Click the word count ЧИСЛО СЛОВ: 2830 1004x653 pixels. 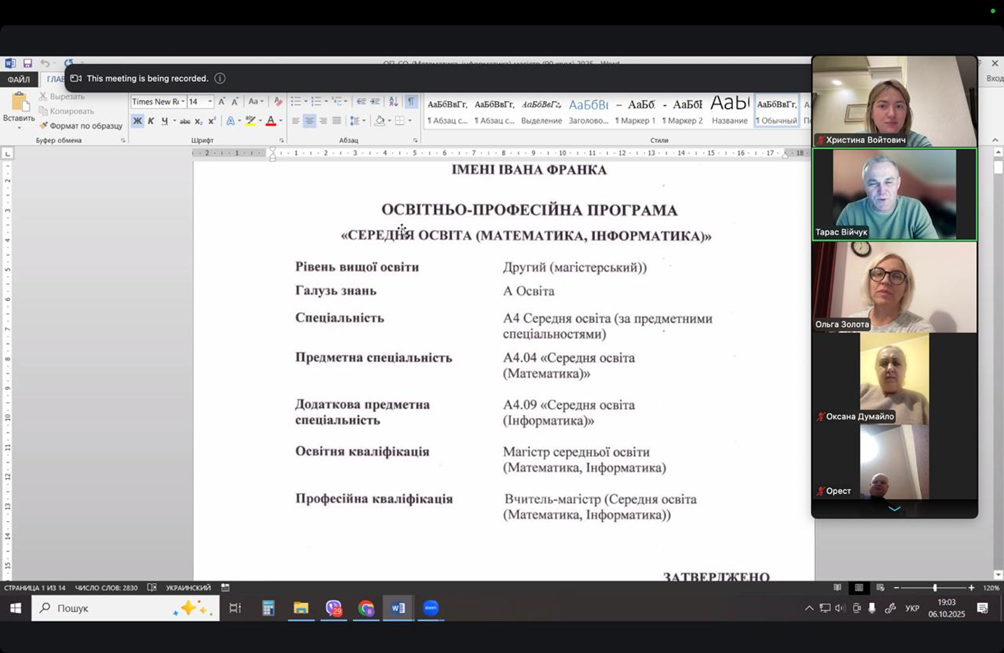click(x=106, y=588)
